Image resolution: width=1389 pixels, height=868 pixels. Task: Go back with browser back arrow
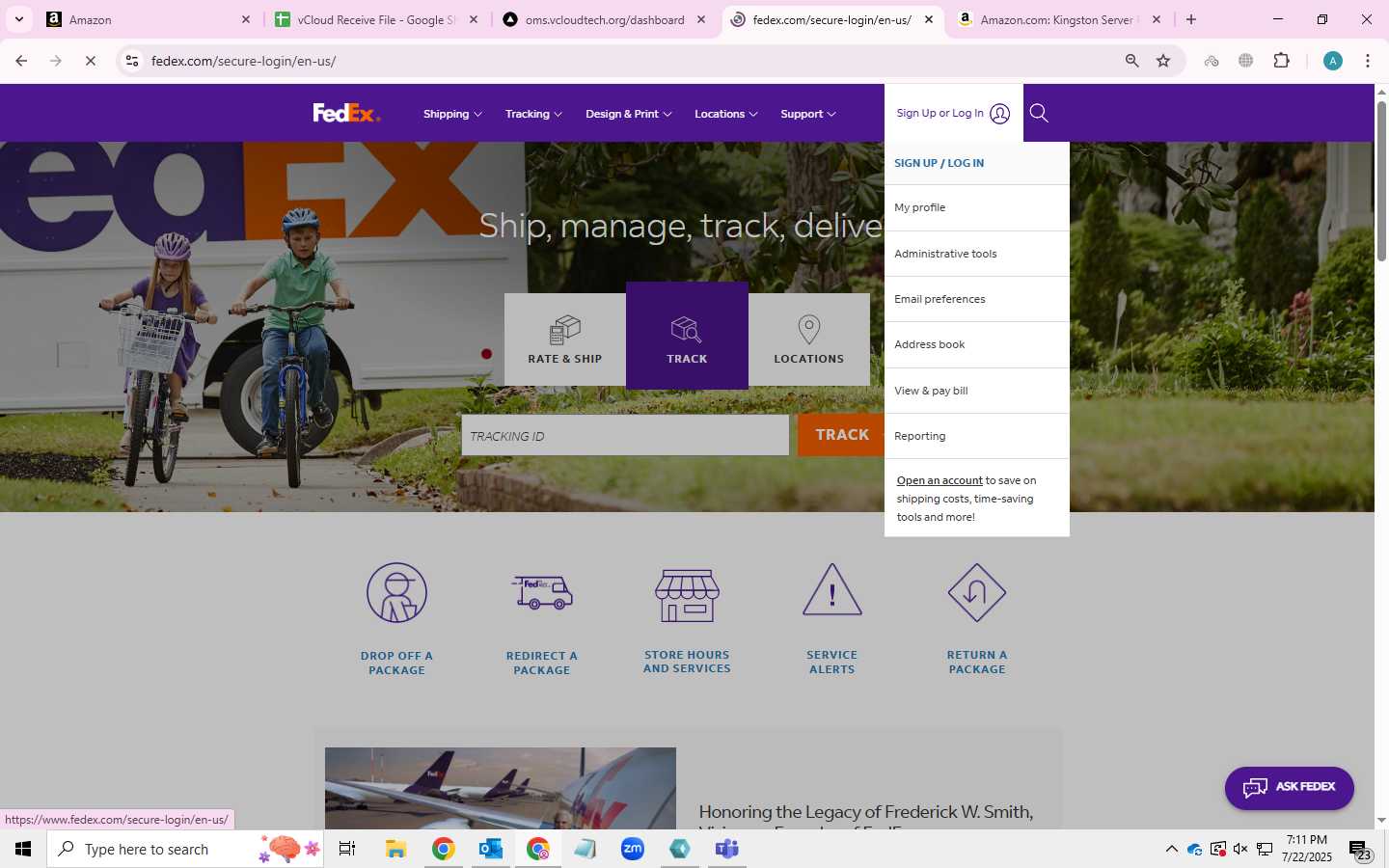tap(21, 61)
